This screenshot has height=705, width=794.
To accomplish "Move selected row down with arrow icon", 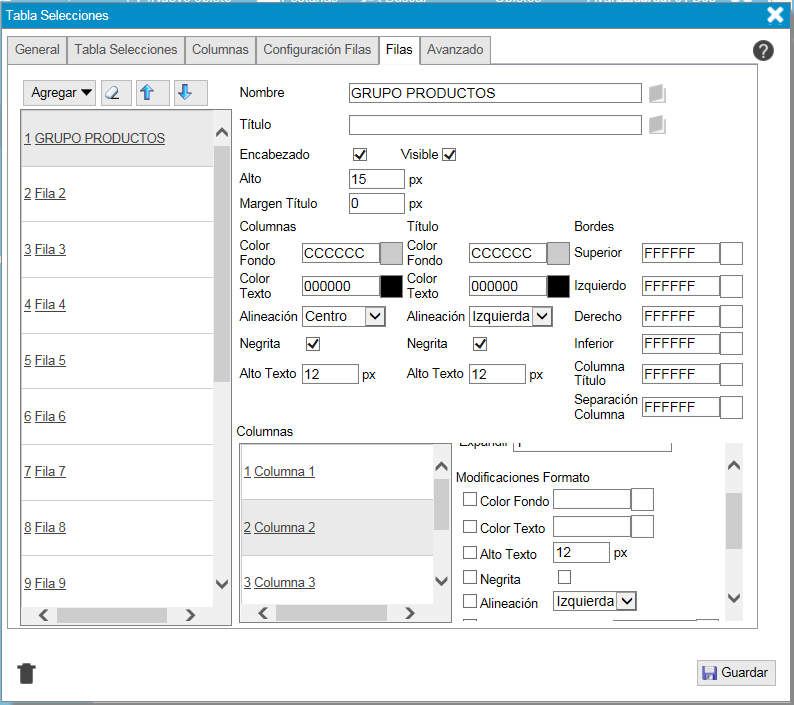I will click(185, 93).
